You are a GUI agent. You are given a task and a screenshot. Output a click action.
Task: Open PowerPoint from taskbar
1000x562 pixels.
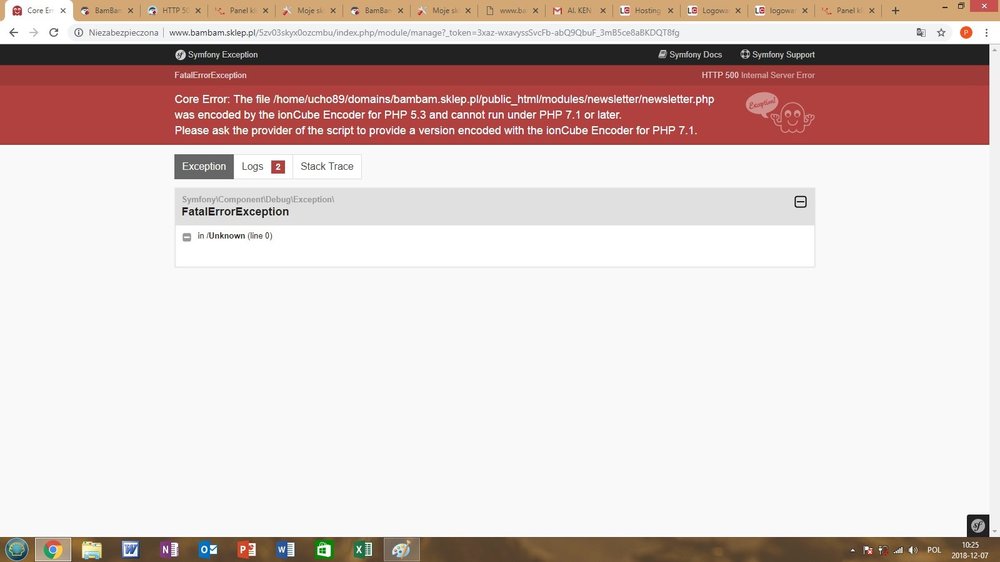pos(247,549)
